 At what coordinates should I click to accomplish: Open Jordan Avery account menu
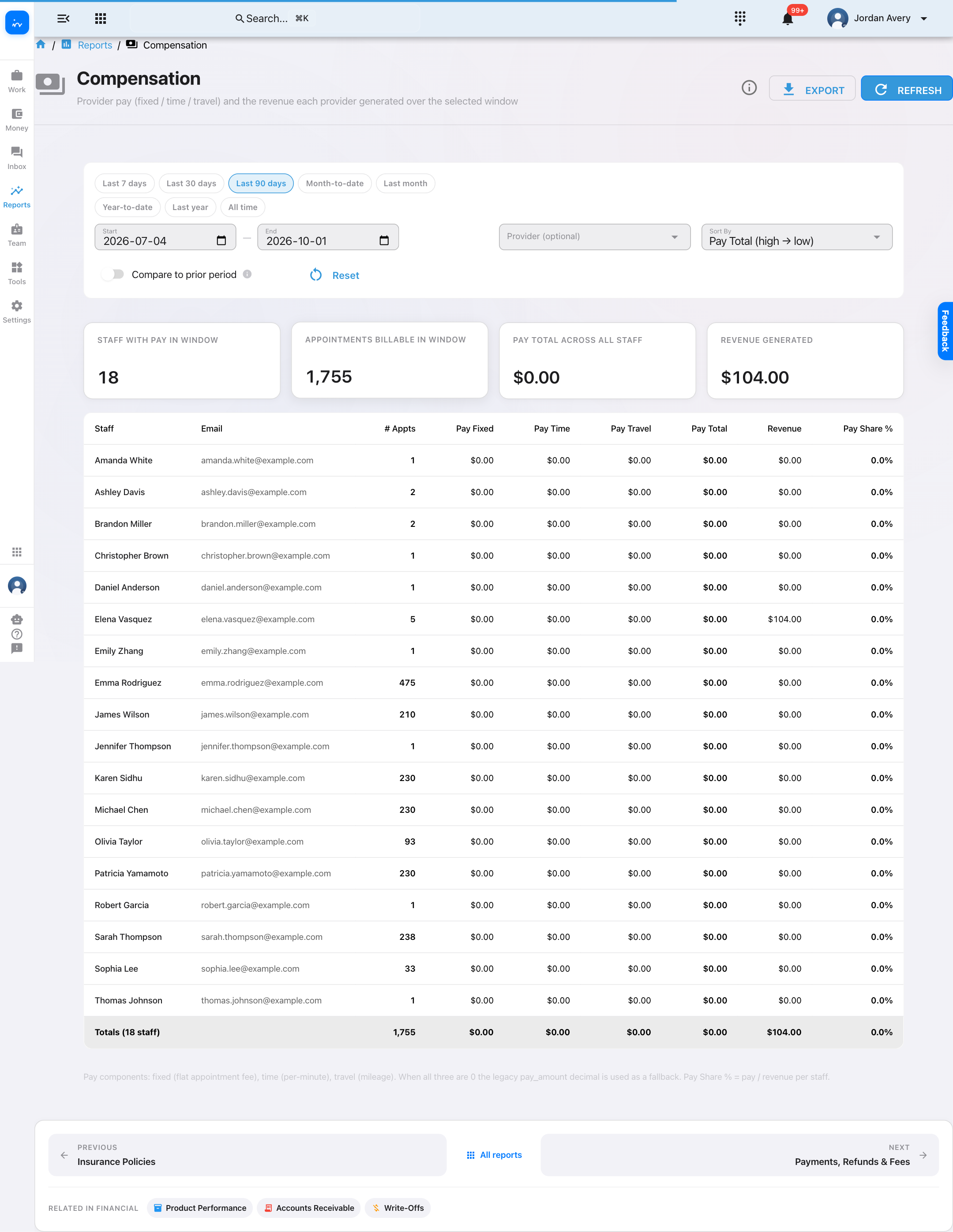point(878,19)
